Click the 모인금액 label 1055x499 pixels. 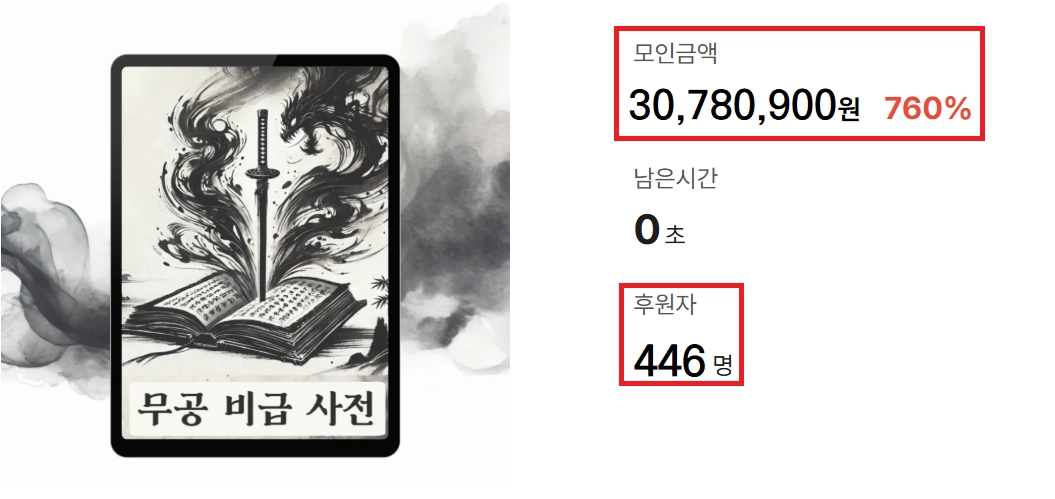click(x=676, y=52)
